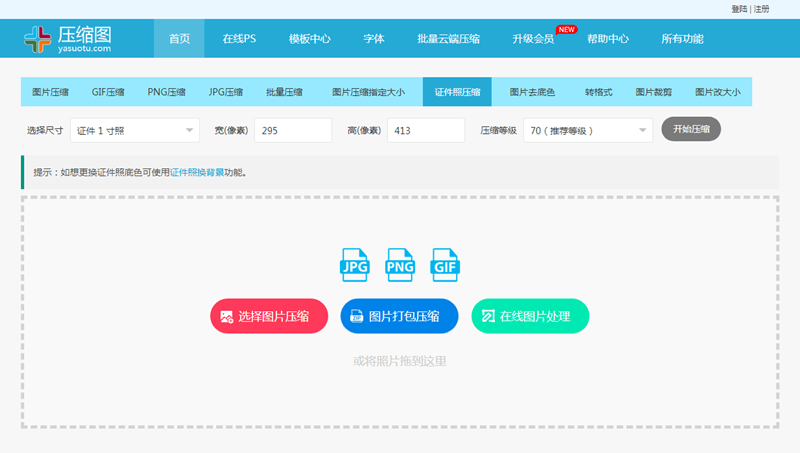Open 帮助中心 in the navigation bar
This screenshot has height=453, width=800.
[x=608, y=39]
